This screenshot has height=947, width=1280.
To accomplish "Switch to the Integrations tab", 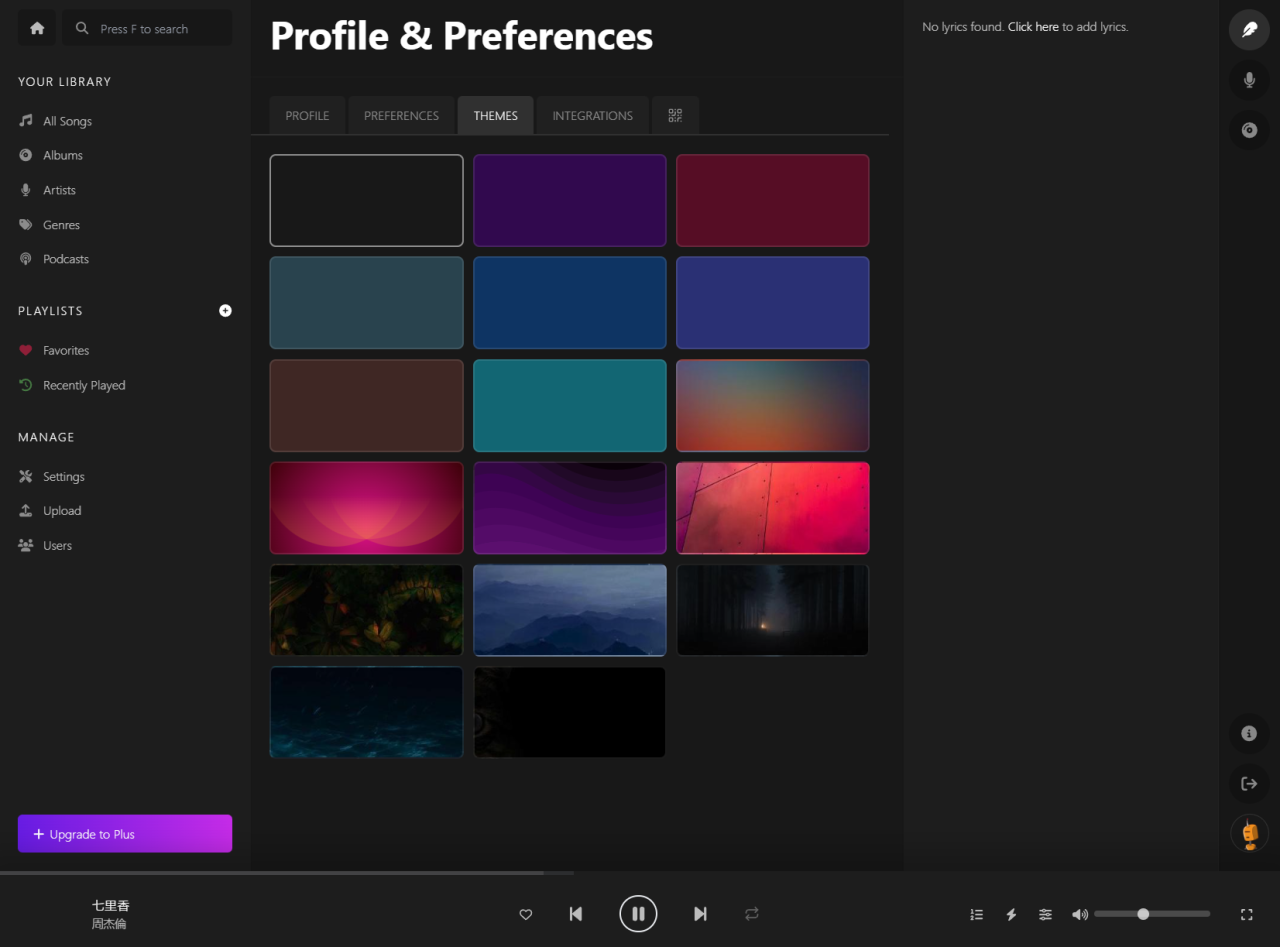I will 592,116.
